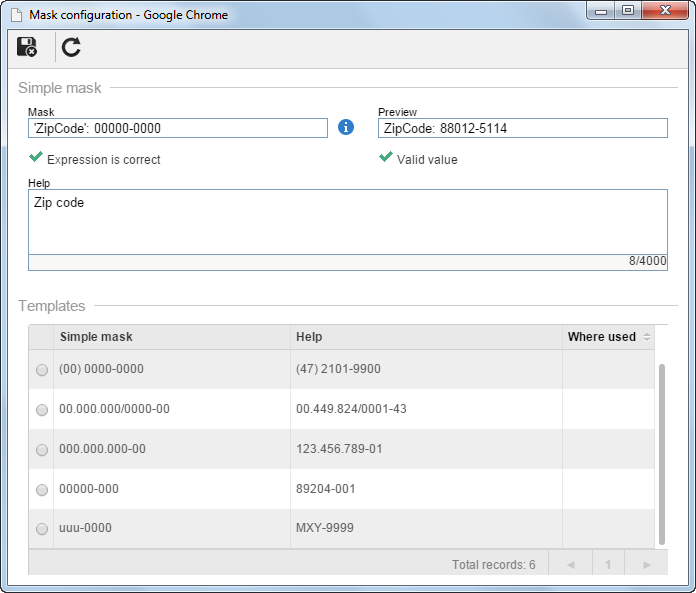Click the Where used column header

tap(608, 337)
